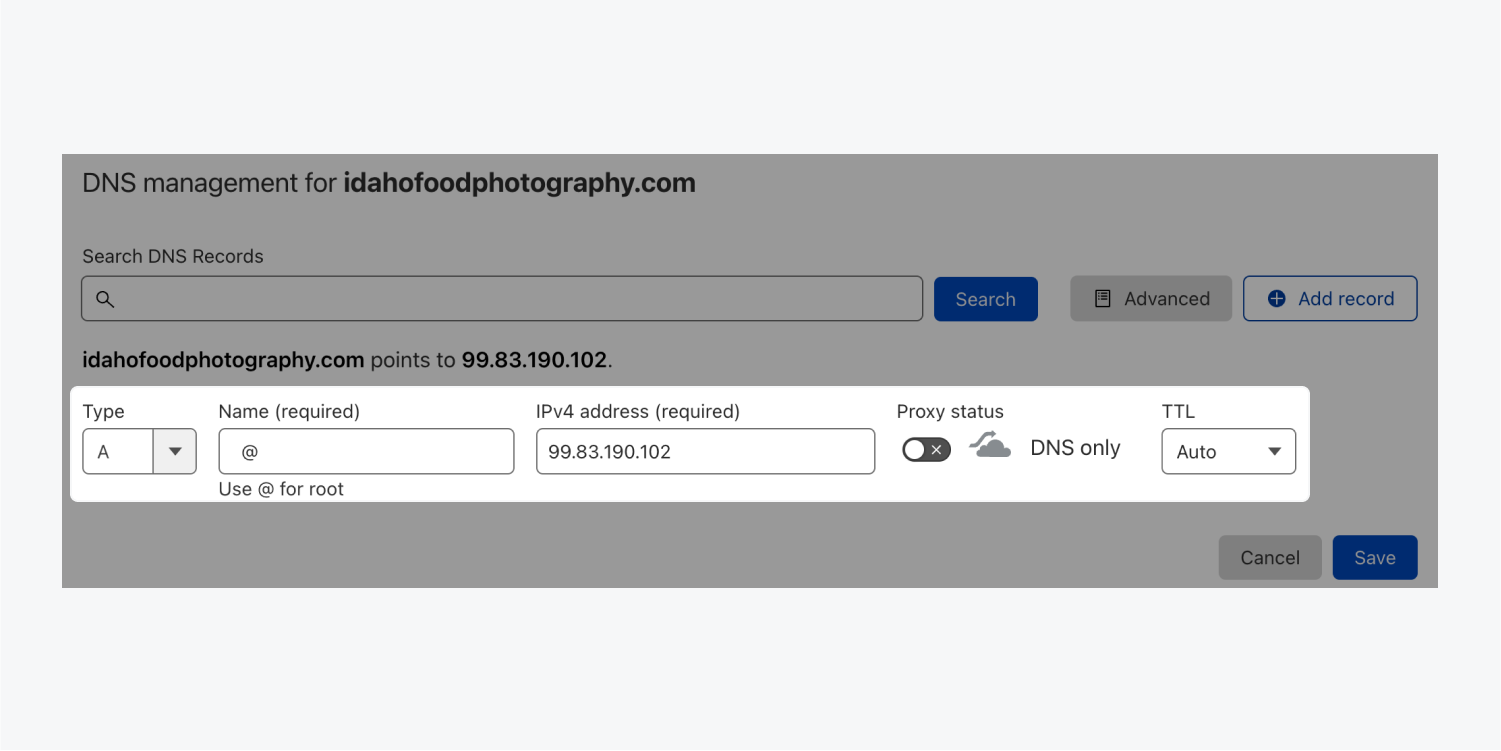Click the Search button
1501x751 pixels.
[x=986, y=299]
